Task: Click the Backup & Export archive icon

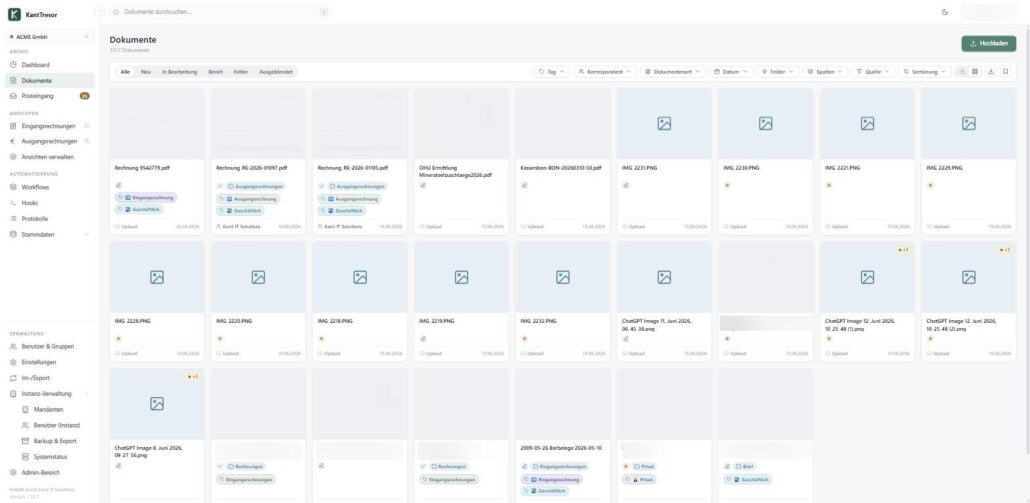Action: [26, 441]
